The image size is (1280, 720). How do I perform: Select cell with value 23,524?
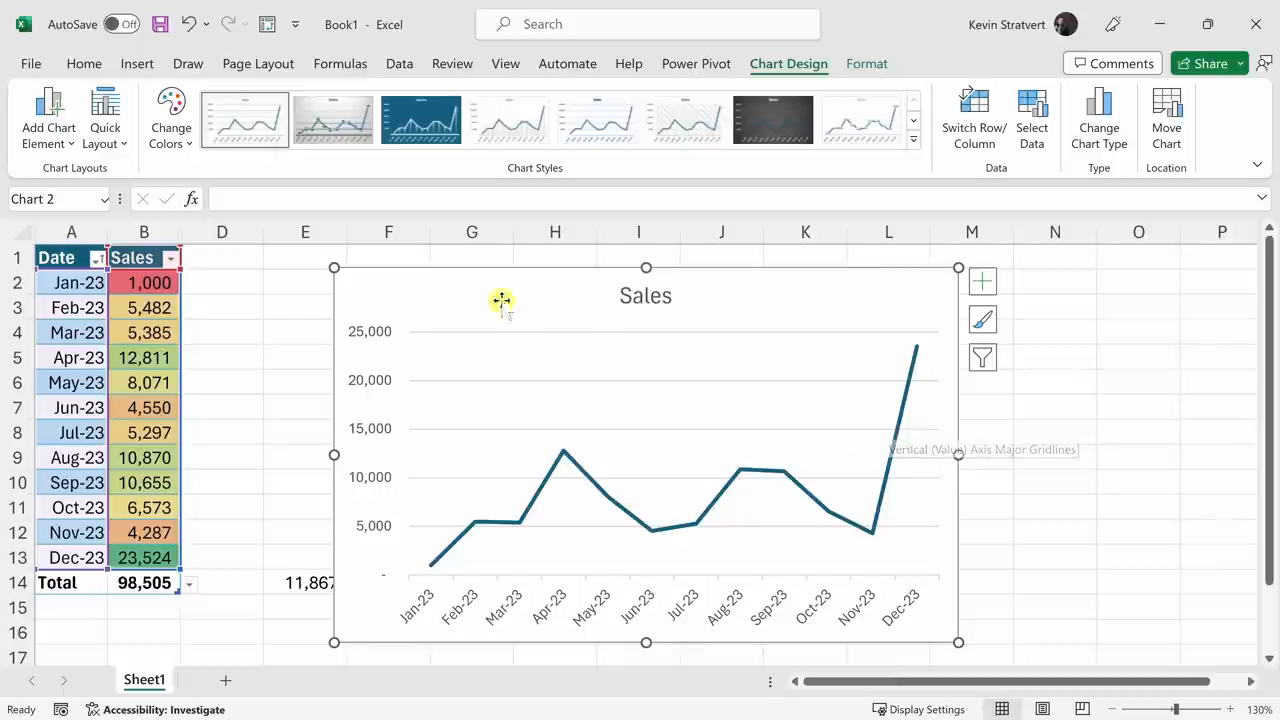(x=144, y=558)
